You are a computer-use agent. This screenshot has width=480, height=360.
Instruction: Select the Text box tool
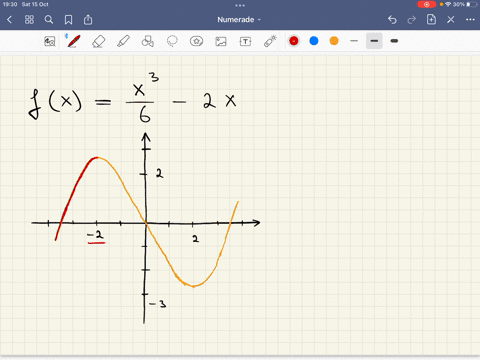click(245, 41)
